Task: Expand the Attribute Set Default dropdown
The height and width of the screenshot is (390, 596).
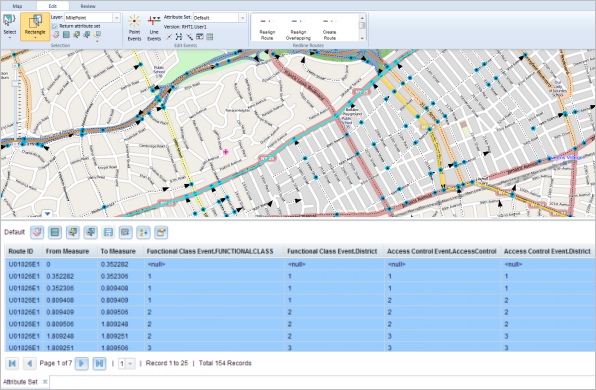Action: [x=243, y=18]
